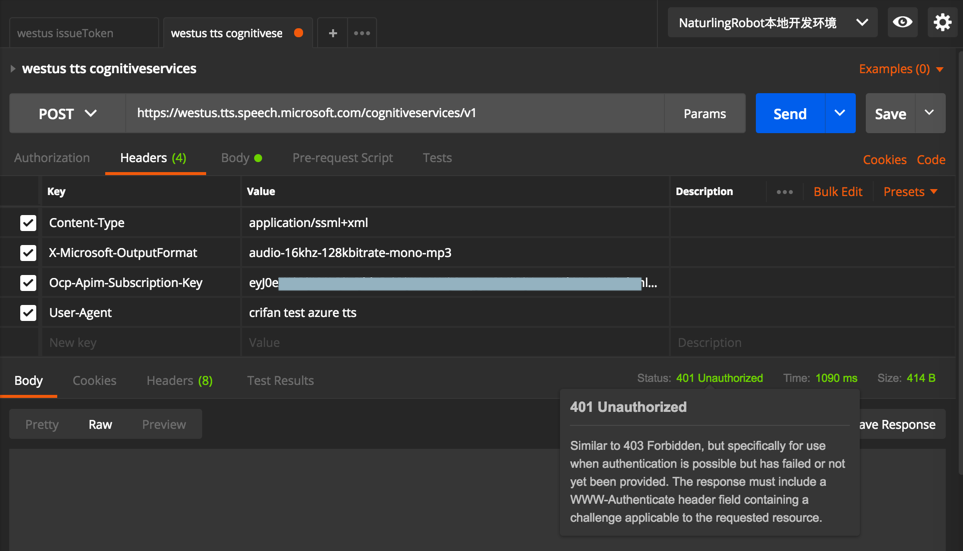Screen dimensions: 963x551
Task: Click the blue Send button
Action: (789, 114)
